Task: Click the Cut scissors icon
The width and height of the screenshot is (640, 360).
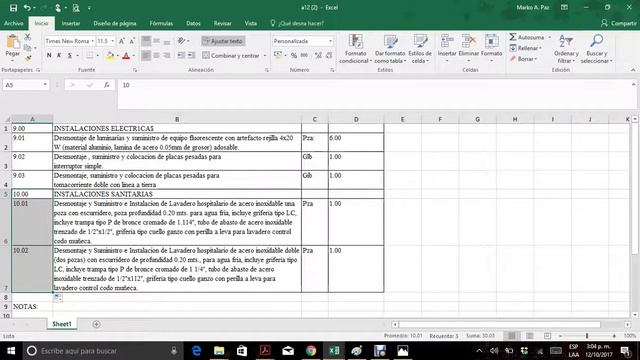Action: coord(28,37)
